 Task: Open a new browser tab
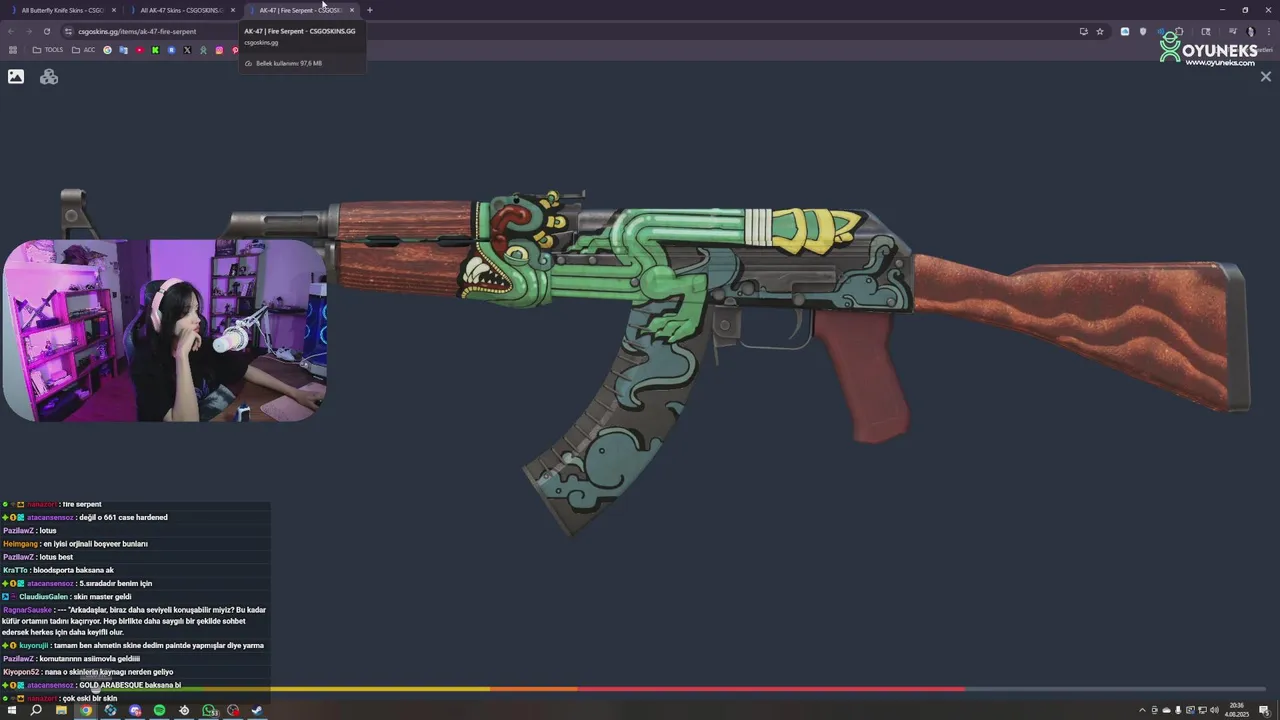point(370,10)
